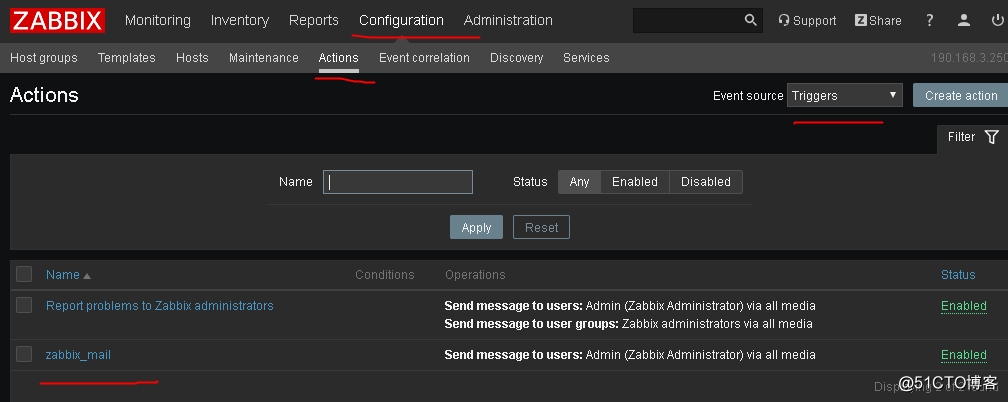Open the Reports menu
The image size is (1008, 402).
(x=314, y=21)
